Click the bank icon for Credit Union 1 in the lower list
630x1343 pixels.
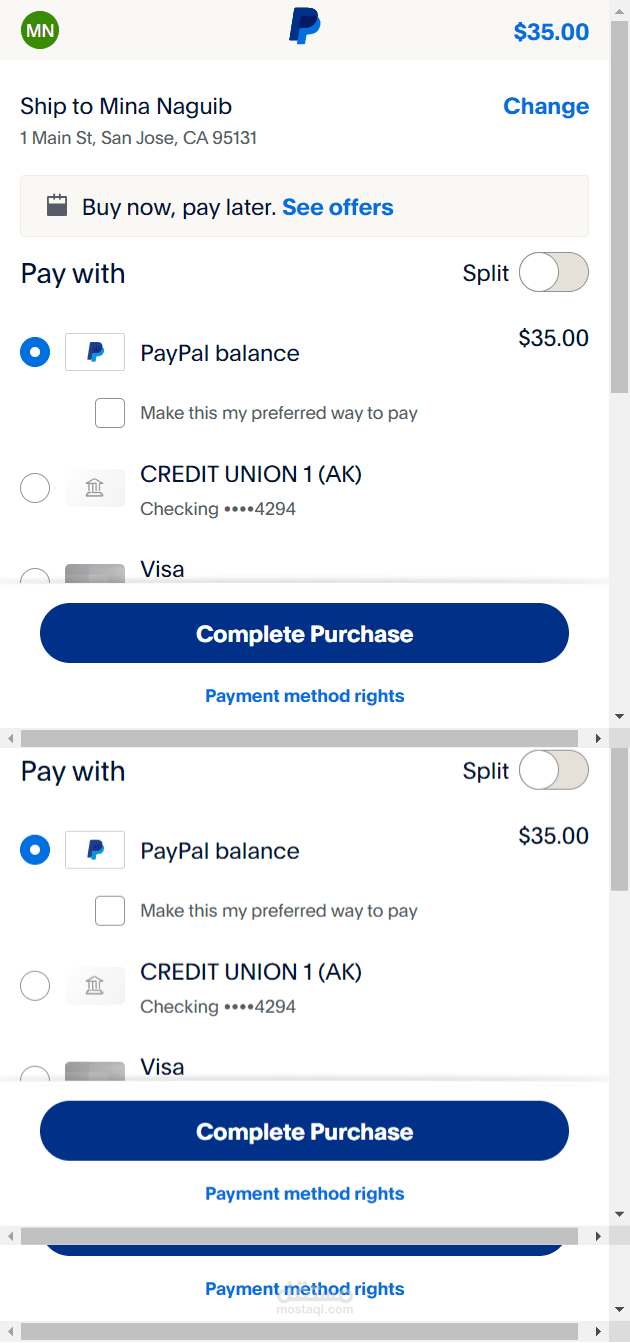(95, 986)
